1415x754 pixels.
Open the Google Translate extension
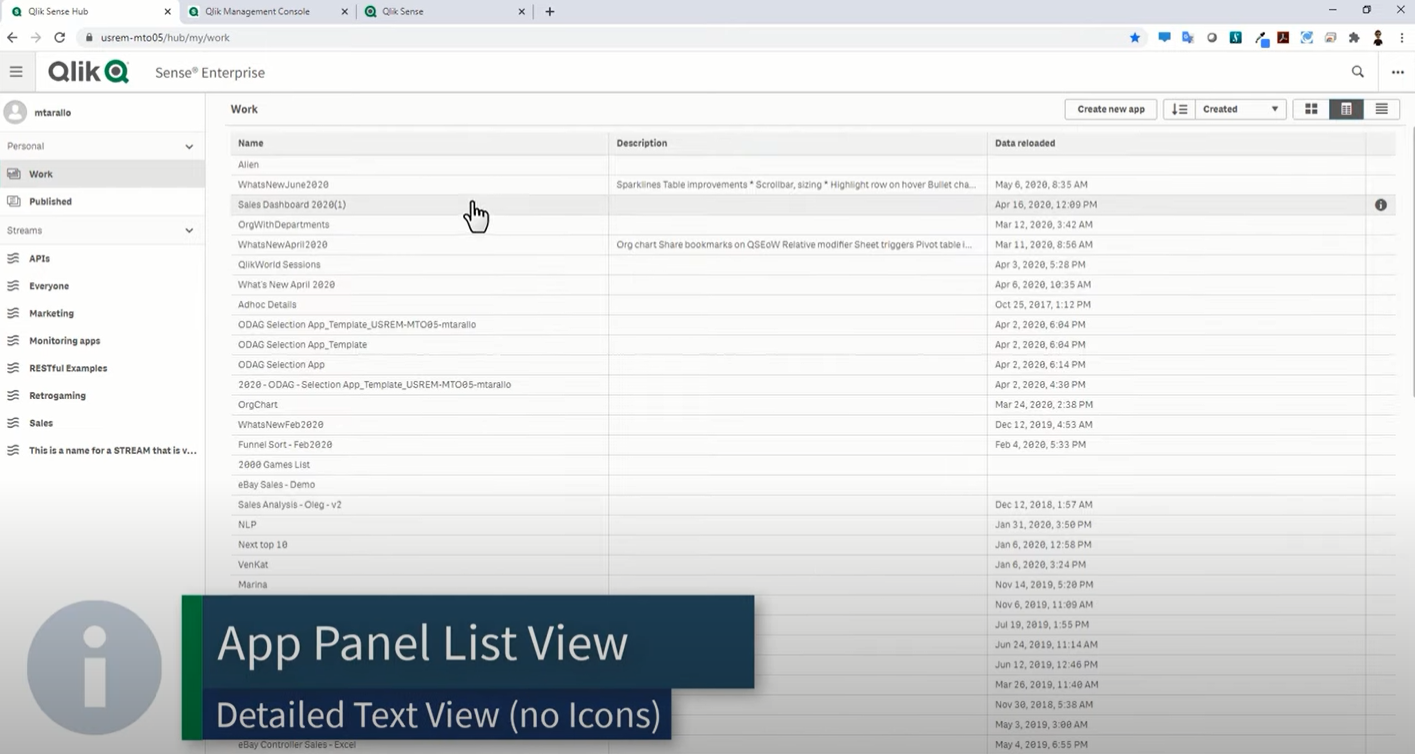click(1188, 38)
